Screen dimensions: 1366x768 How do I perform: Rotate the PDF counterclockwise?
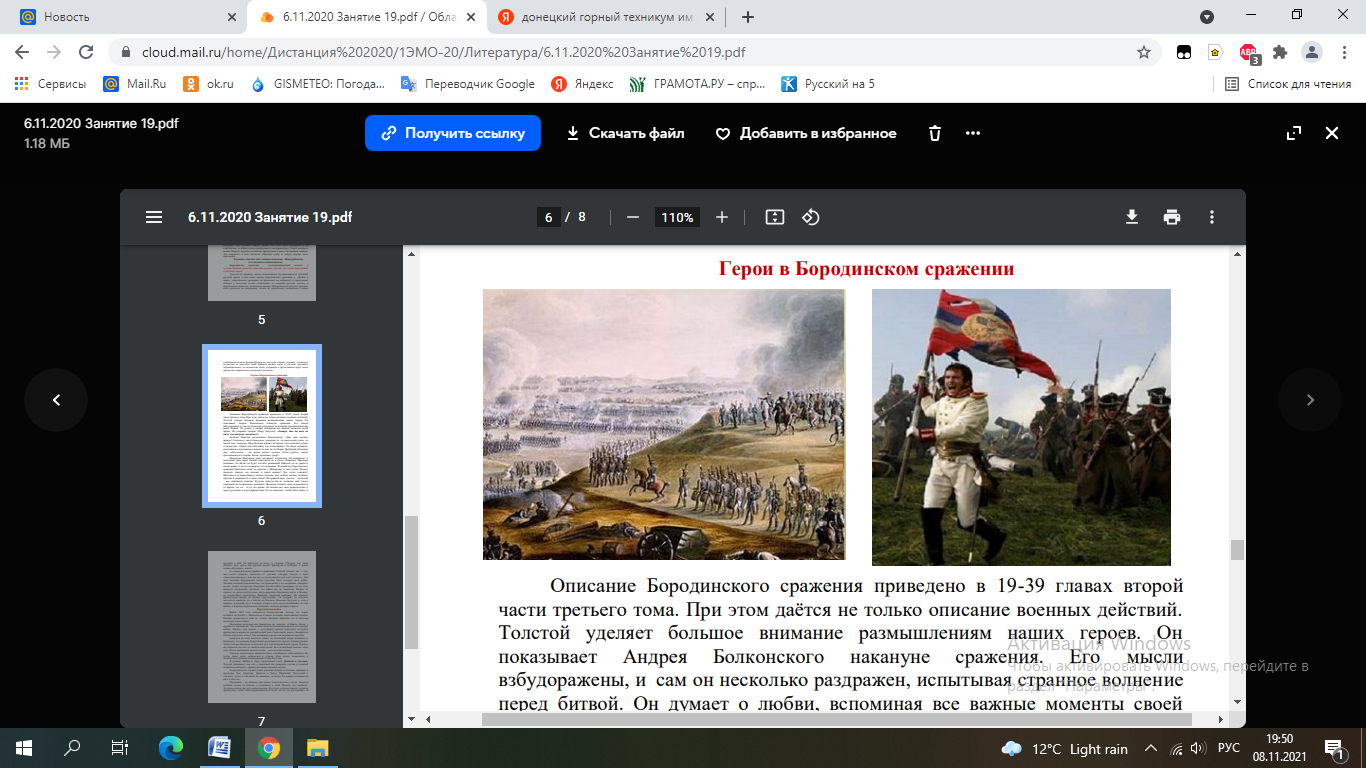point(811,217)
